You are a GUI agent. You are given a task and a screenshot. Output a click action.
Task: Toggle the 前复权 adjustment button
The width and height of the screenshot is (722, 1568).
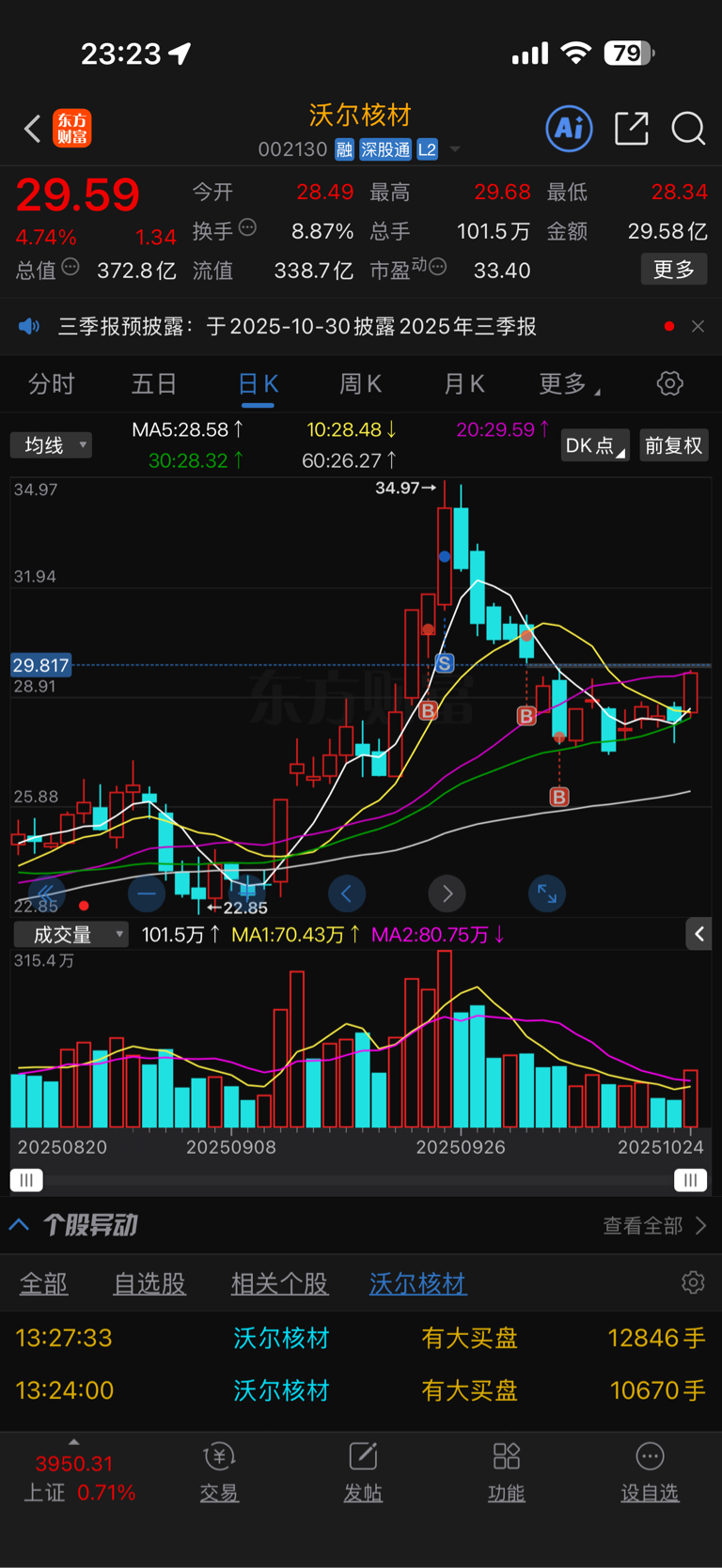click(x=673, y=445)
